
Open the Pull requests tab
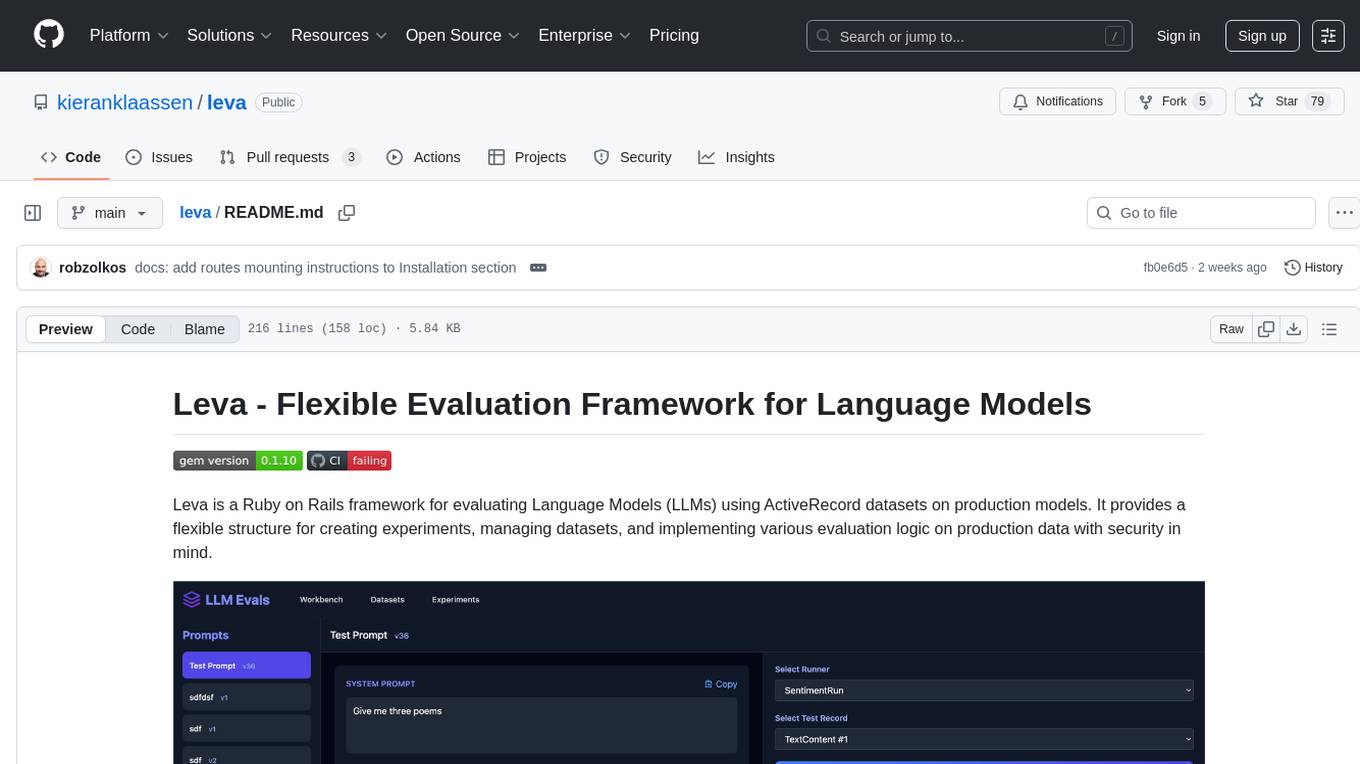click(x=290, y=157)
